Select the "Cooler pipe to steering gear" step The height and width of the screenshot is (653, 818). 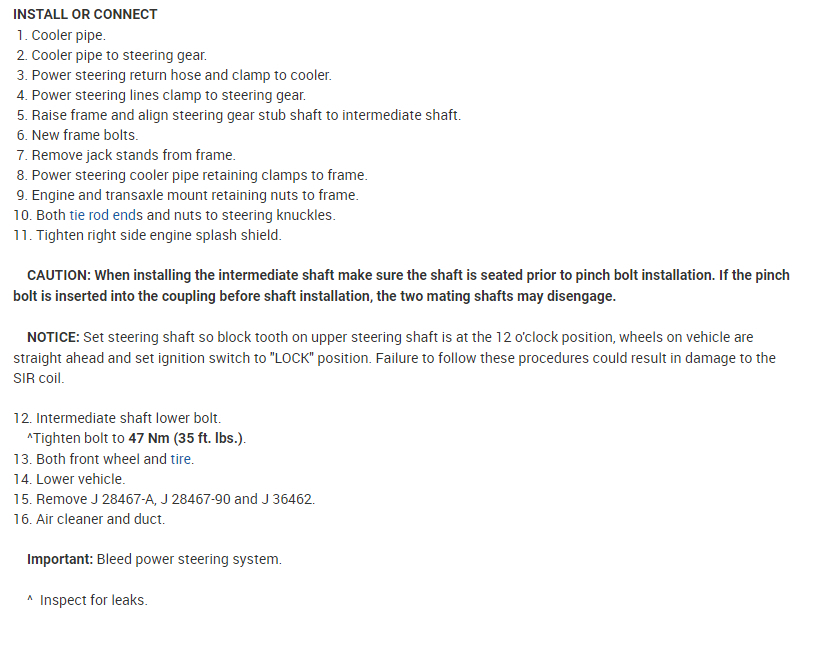119,55
